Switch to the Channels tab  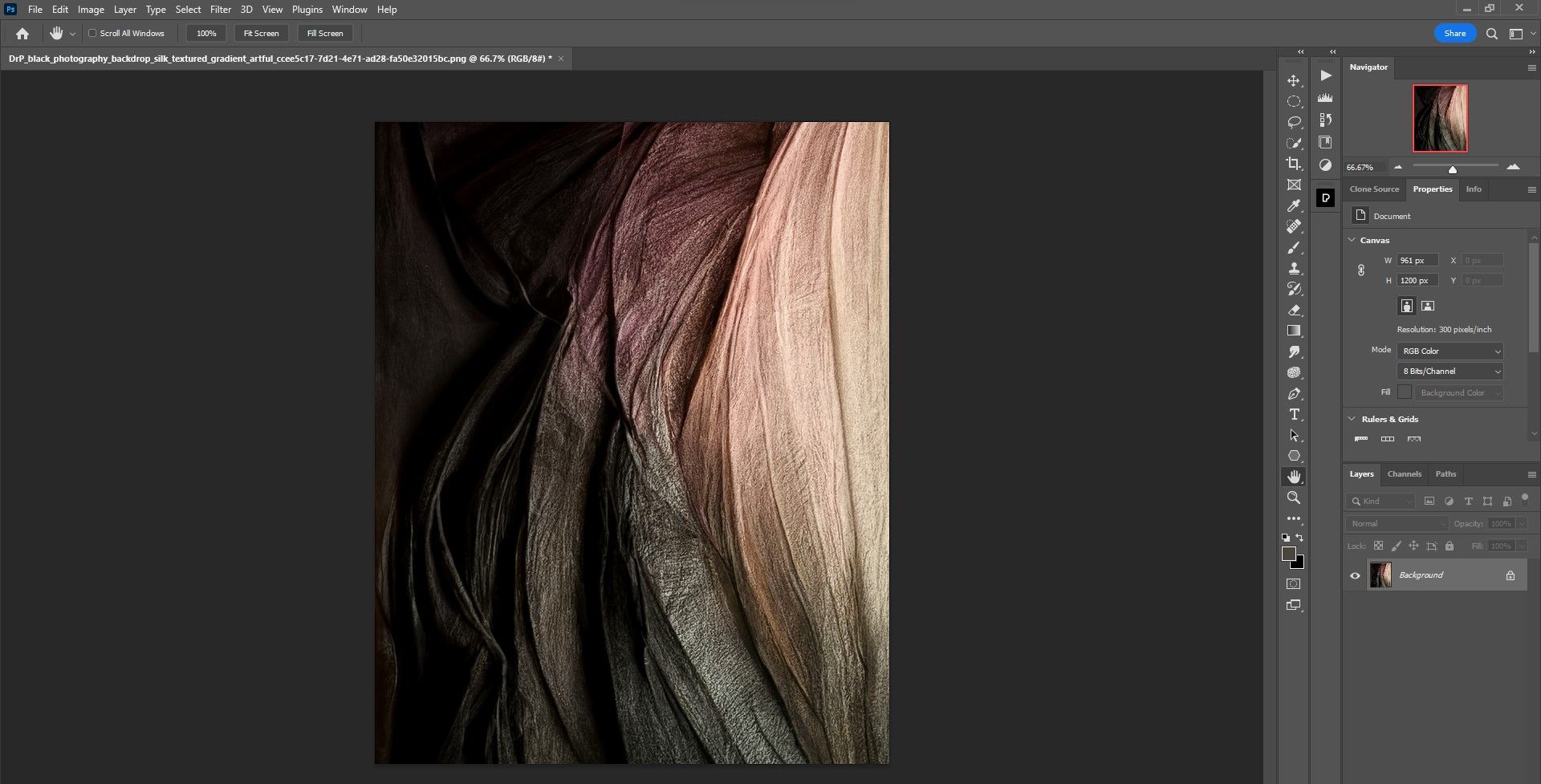pos(1405,474)
